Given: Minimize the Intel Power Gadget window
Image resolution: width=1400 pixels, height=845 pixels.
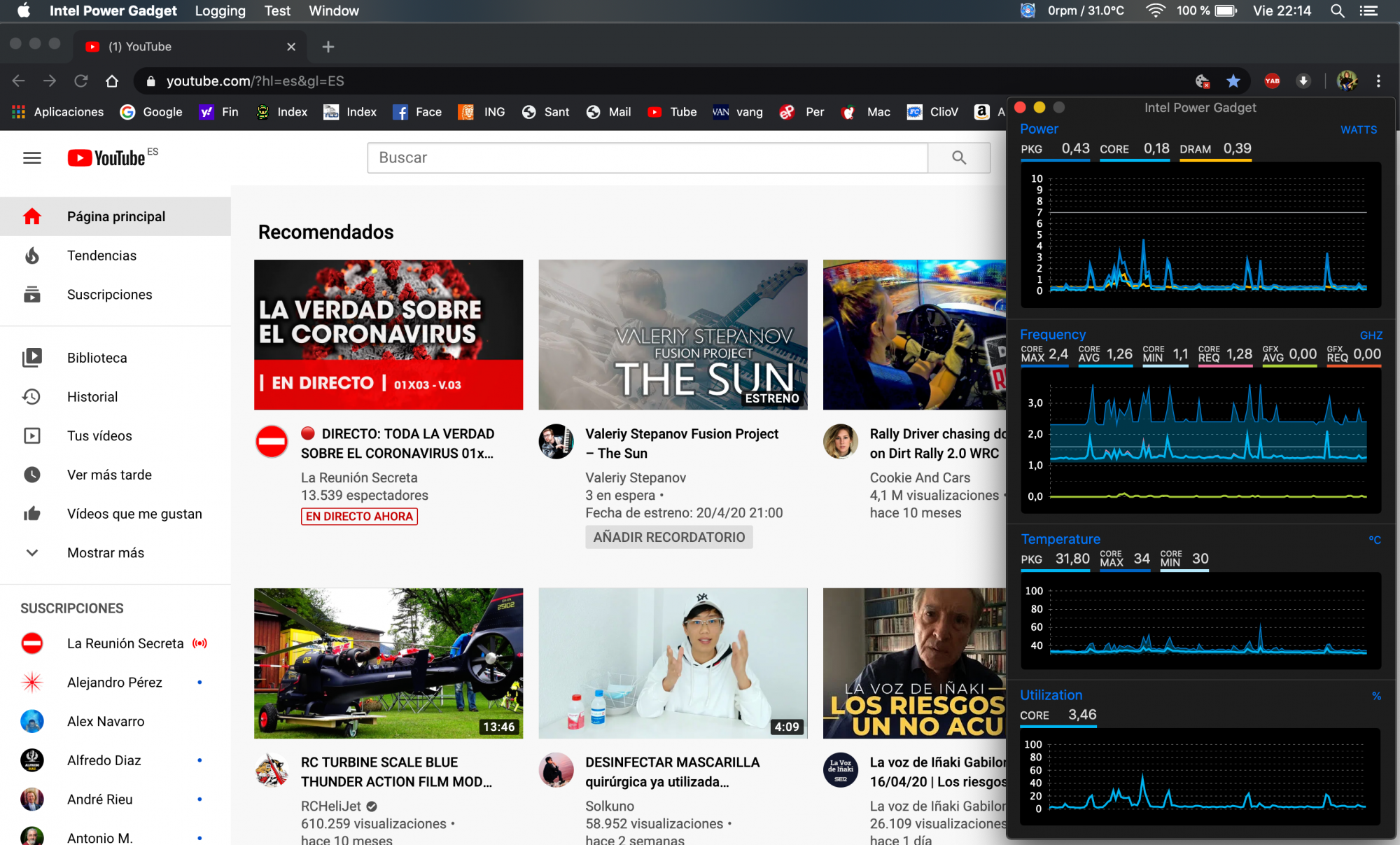Looking at the screenshot, I should (x=1039, y=107).
